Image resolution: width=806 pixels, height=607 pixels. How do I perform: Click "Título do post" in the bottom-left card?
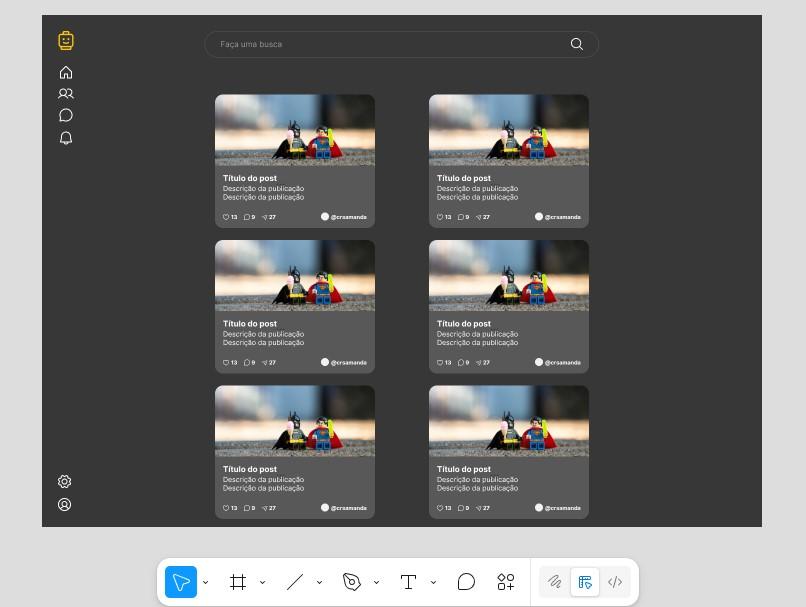250,469
